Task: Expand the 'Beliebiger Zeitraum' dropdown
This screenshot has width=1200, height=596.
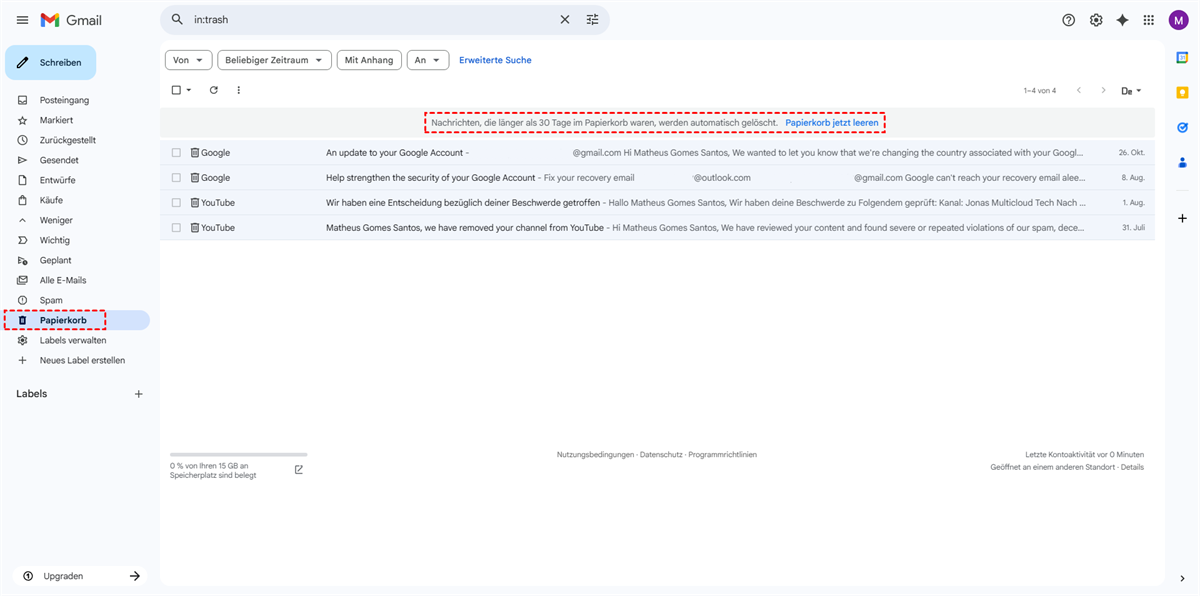Action: point(274,60)
